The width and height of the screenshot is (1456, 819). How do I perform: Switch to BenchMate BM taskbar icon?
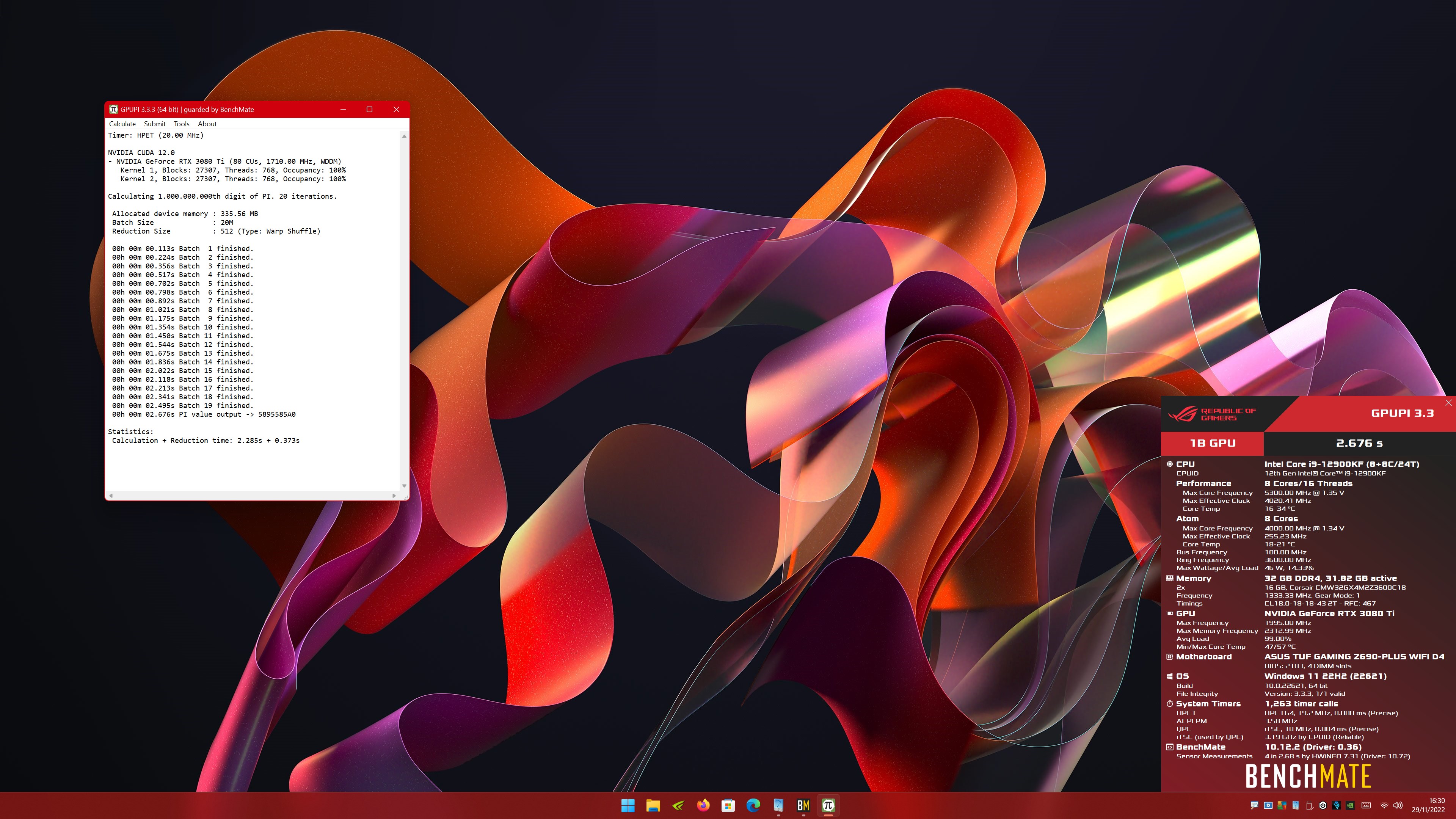coord(803,805)
